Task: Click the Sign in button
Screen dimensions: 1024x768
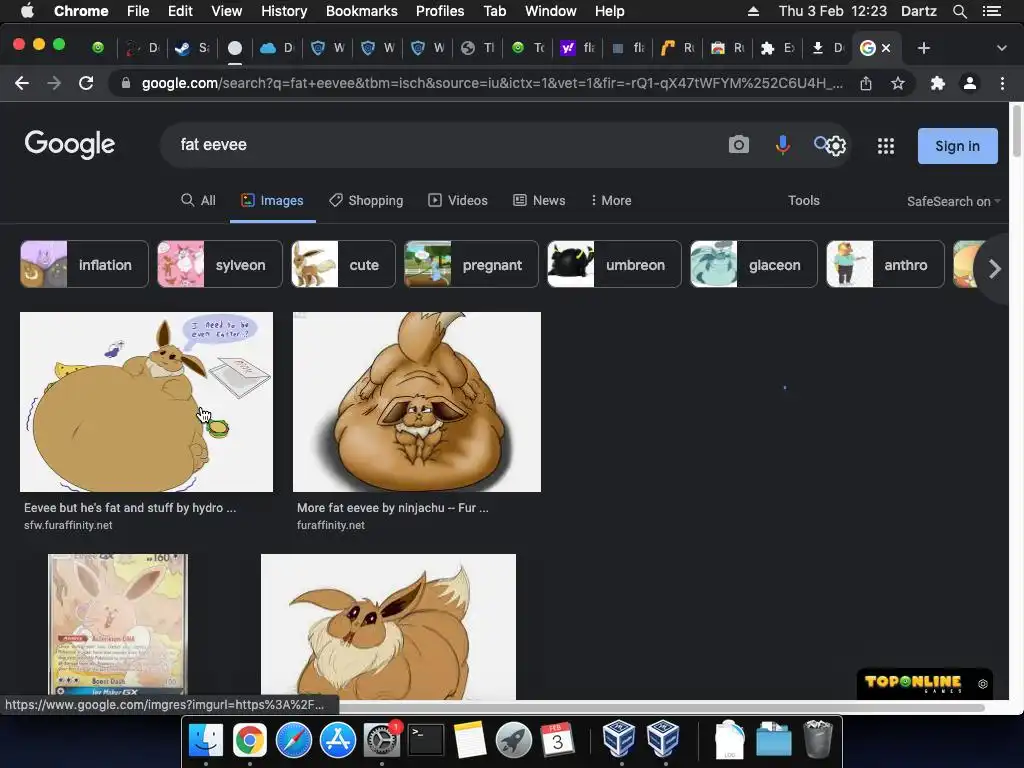Action: coord(957,146)
